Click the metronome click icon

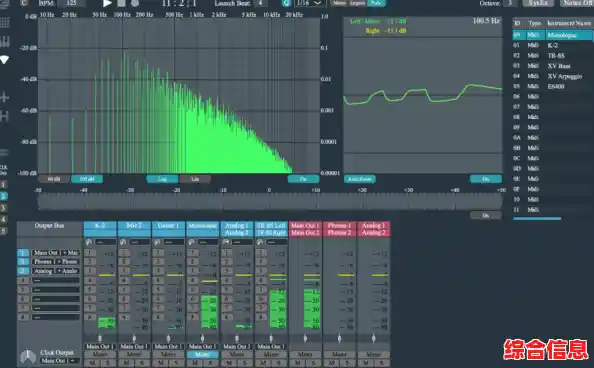28,356
